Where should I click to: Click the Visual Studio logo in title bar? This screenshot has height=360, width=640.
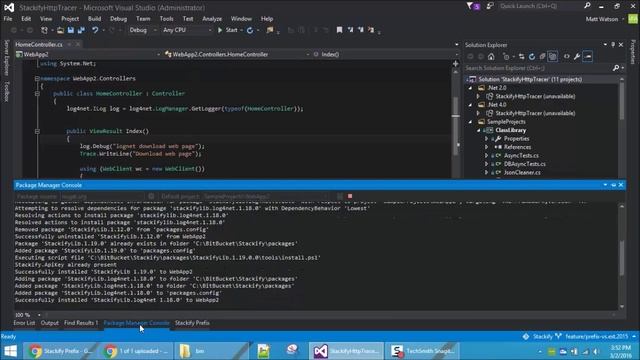tap(9, 7)
